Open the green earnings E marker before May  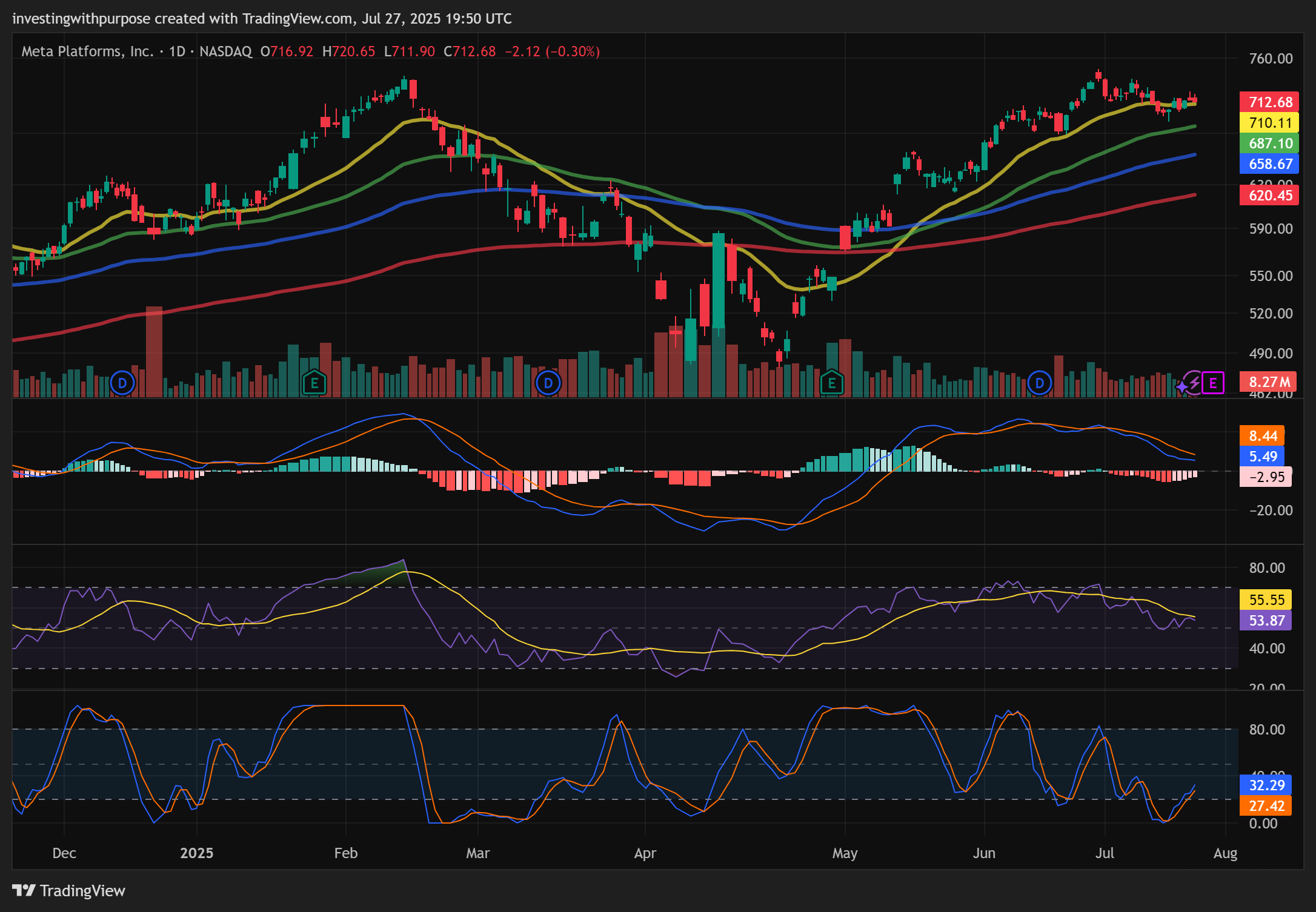point(831,383)
